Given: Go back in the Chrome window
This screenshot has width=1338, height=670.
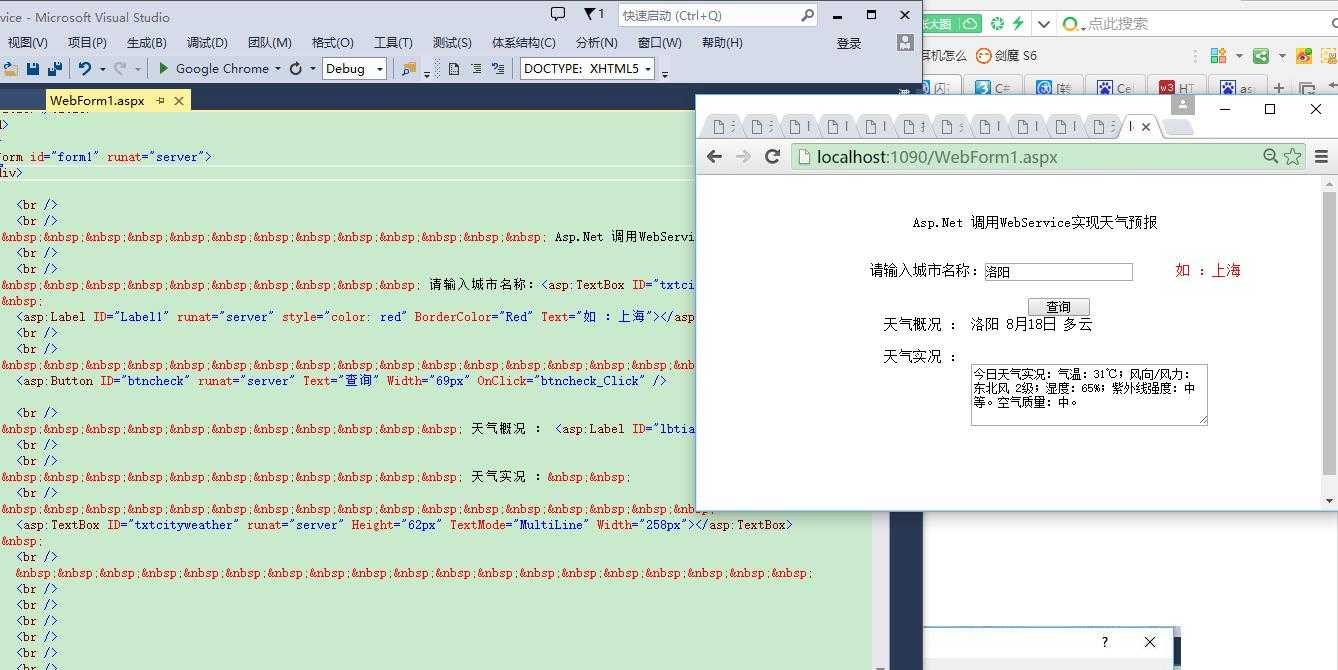Looking at the screenshot, I should pos(714,156).
